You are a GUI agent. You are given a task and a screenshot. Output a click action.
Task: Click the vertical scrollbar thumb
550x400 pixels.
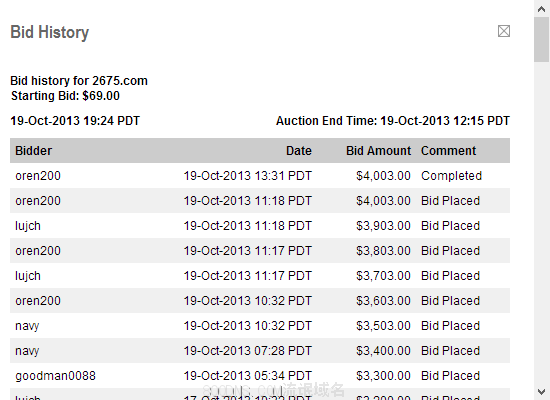click(x=542, y=40)
